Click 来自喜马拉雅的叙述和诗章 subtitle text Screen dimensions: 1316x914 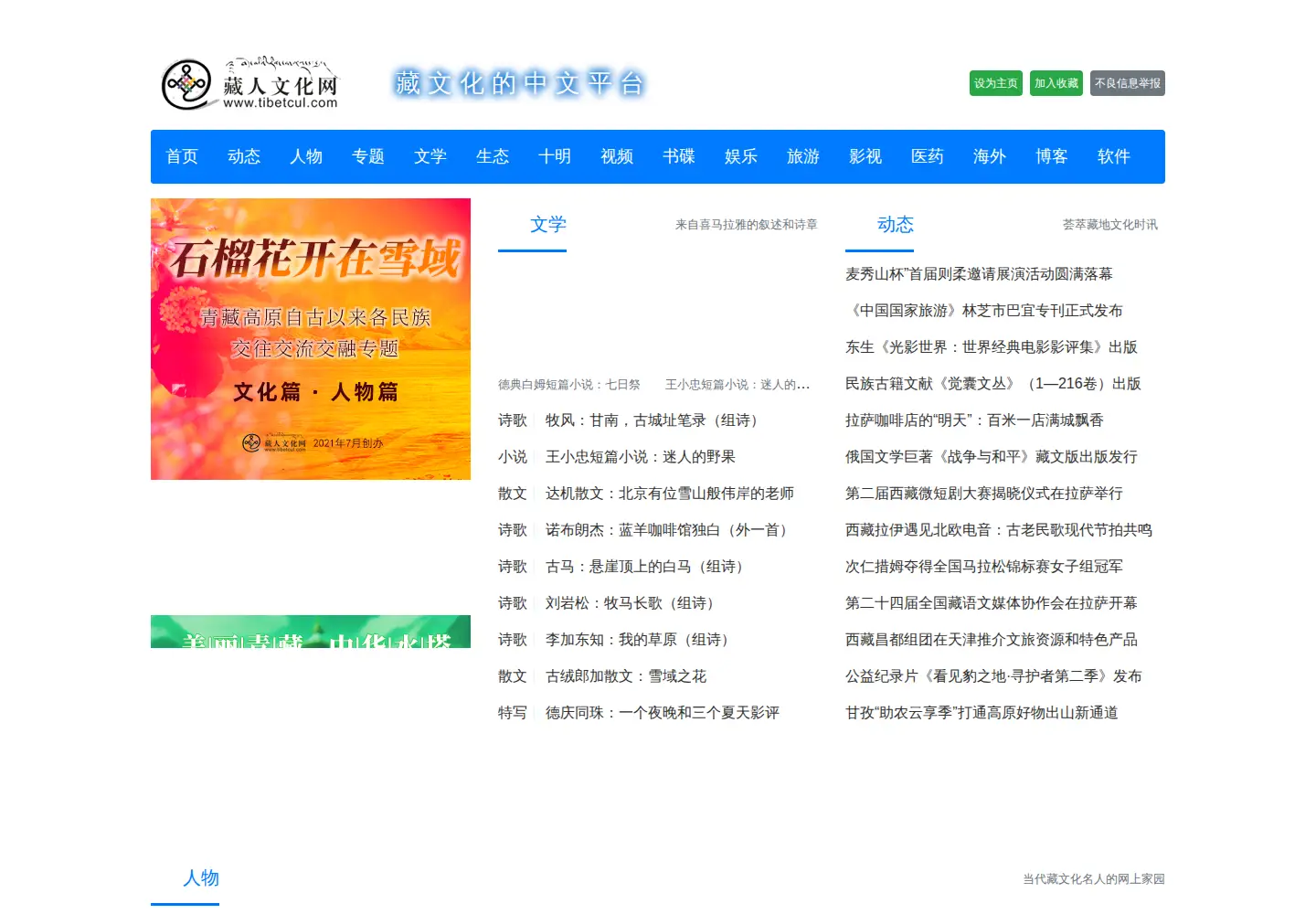pos(747,225)
